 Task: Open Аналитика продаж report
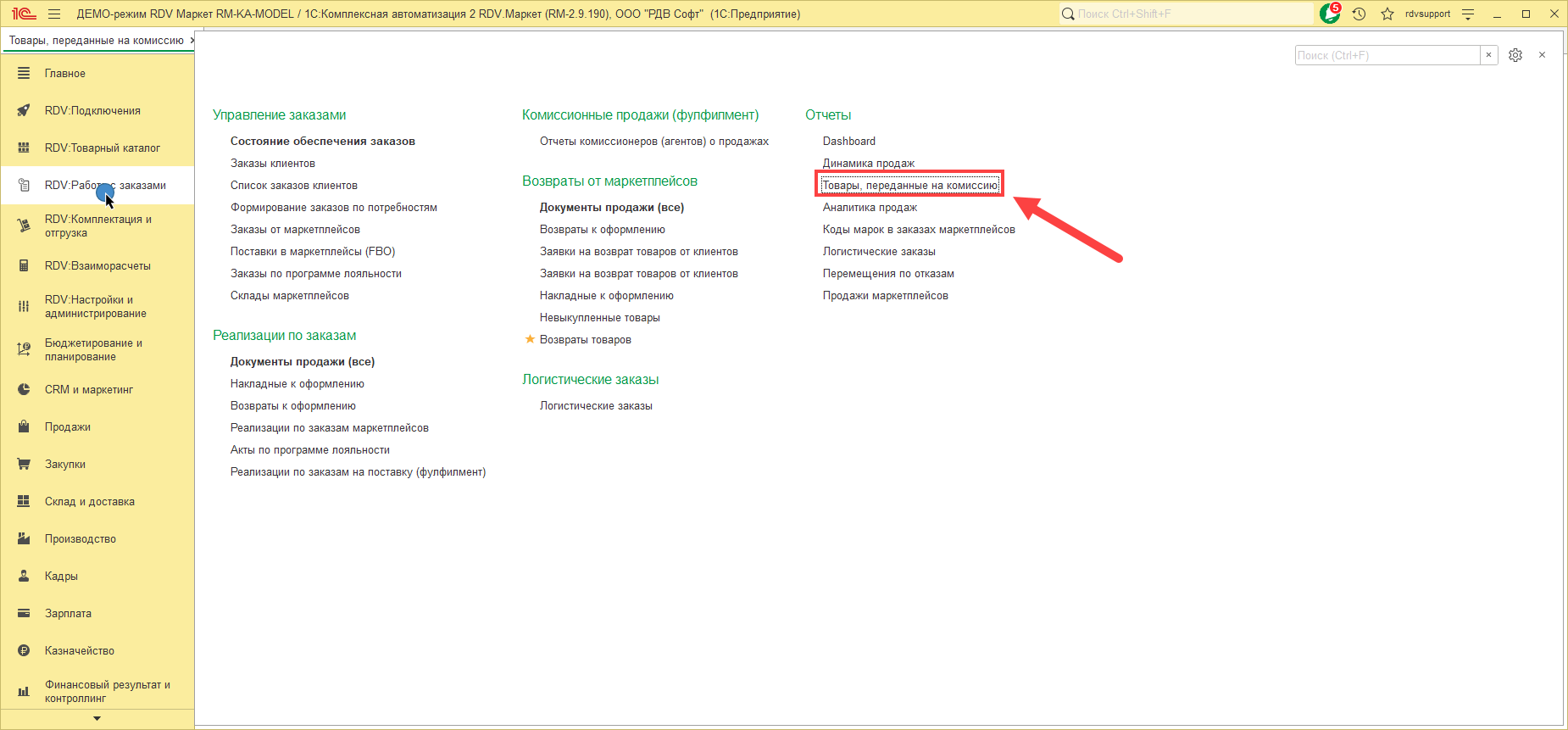[870, 208]
